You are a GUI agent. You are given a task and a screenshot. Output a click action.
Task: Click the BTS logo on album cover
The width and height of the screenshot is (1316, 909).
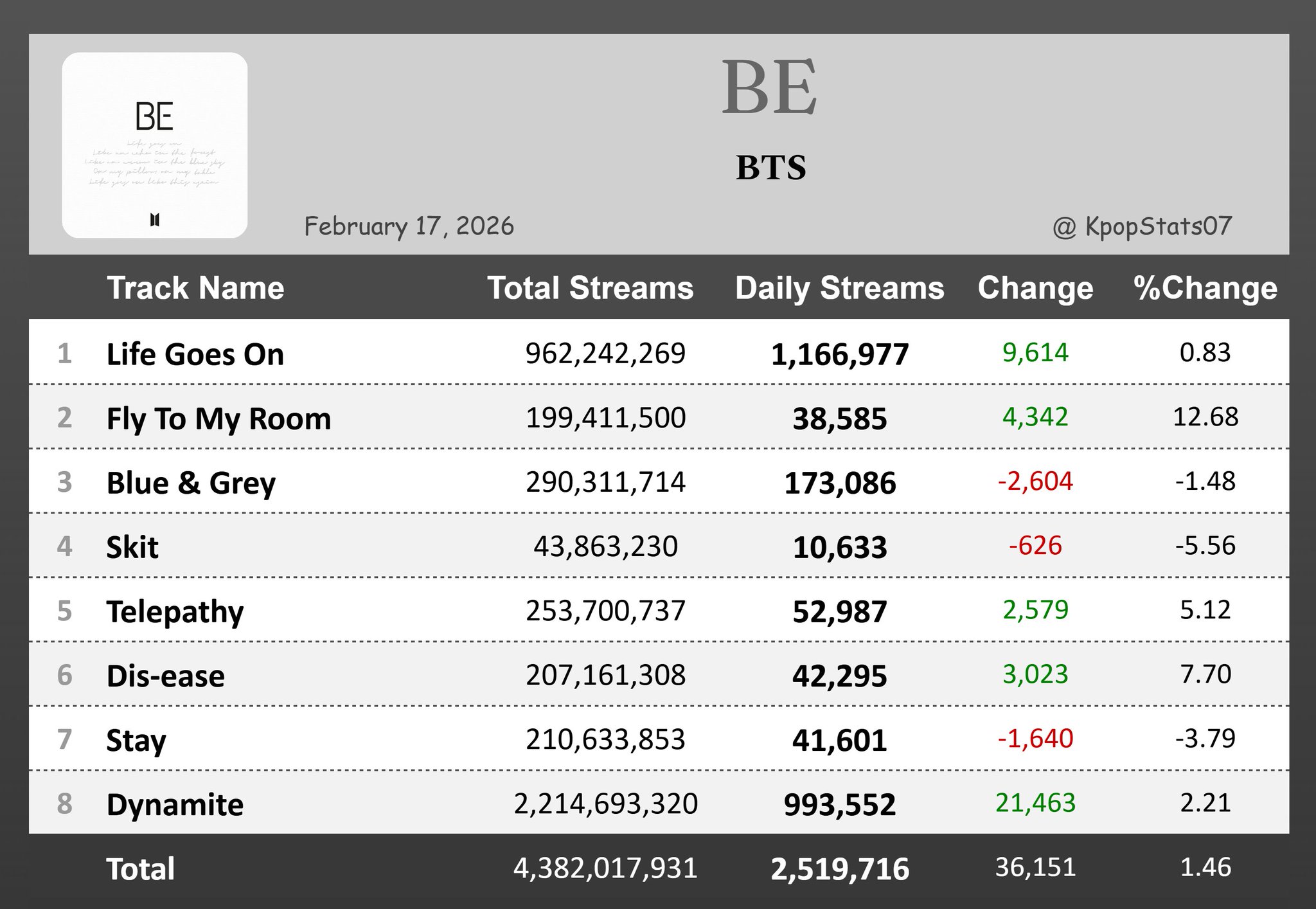[x=155, y=220]
